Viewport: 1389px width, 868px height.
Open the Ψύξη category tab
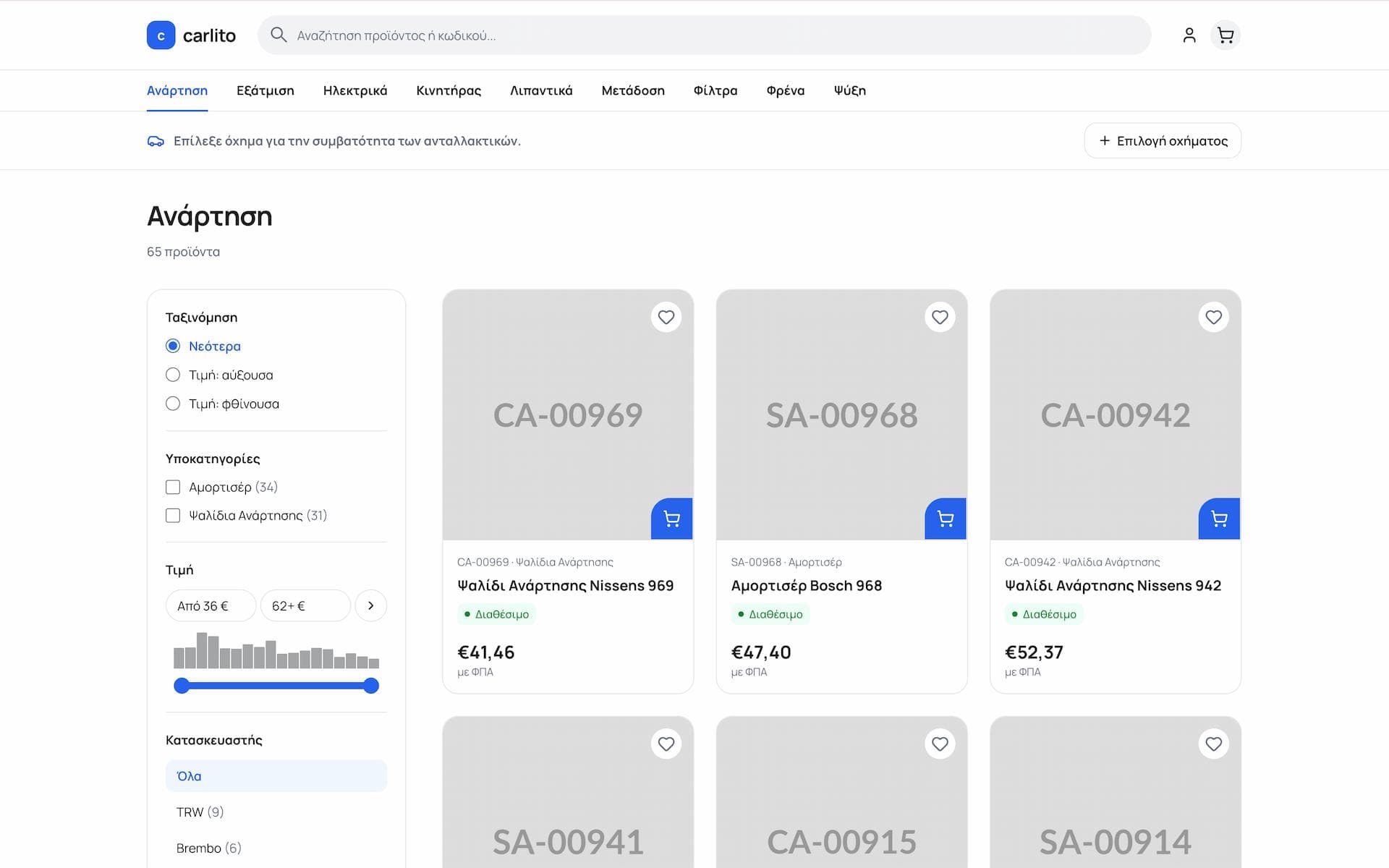point(850,90)
